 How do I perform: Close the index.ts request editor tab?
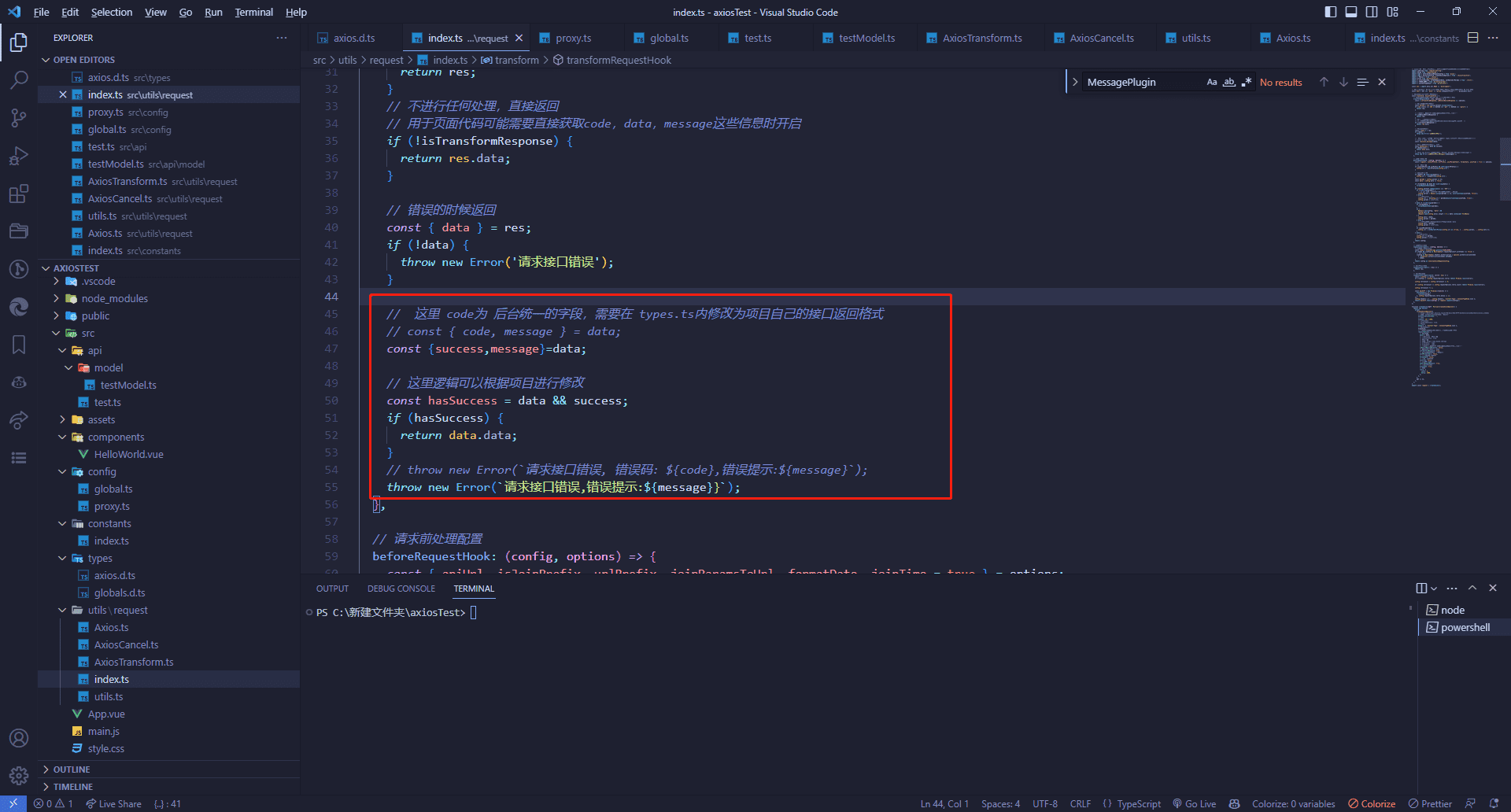click(x=519, y=38)
